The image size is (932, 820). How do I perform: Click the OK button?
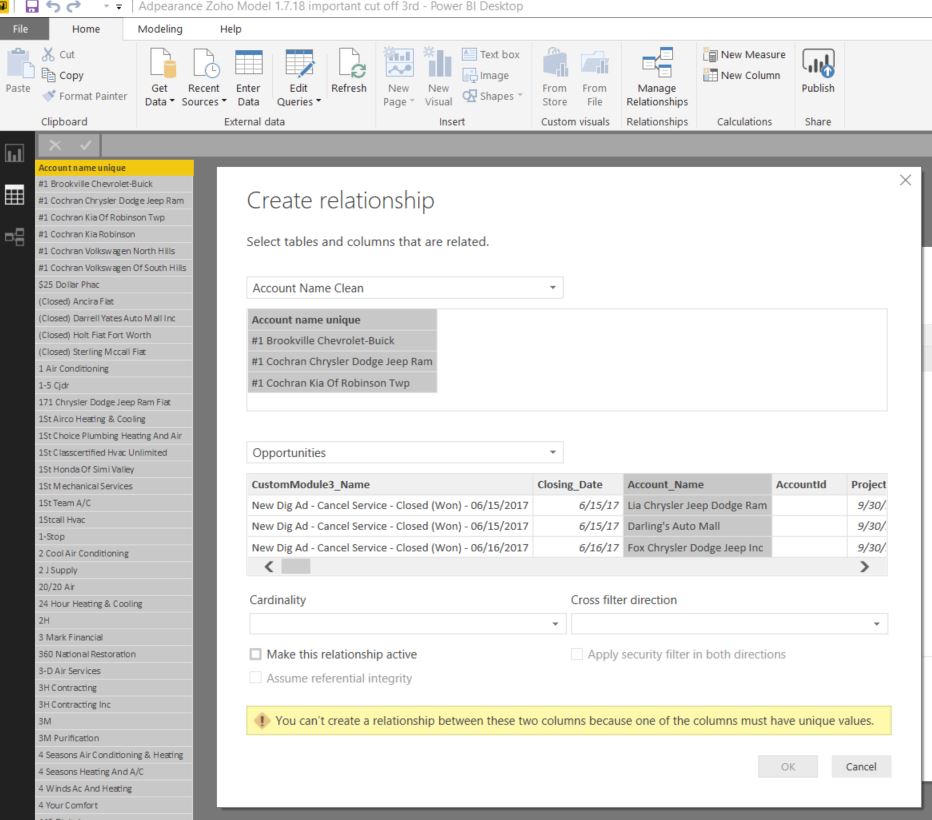pyautogui.click(x=788, y=767)
